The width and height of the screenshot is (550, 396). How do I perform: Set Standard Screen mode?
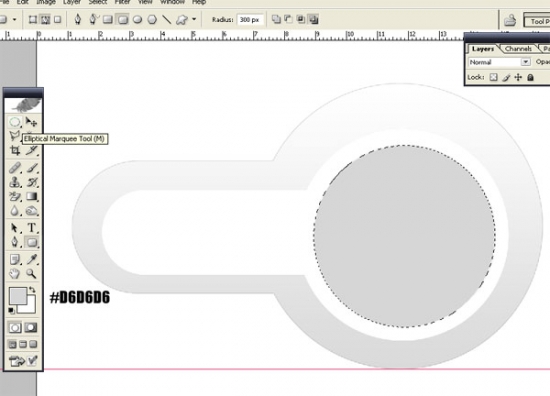[12, 344]
